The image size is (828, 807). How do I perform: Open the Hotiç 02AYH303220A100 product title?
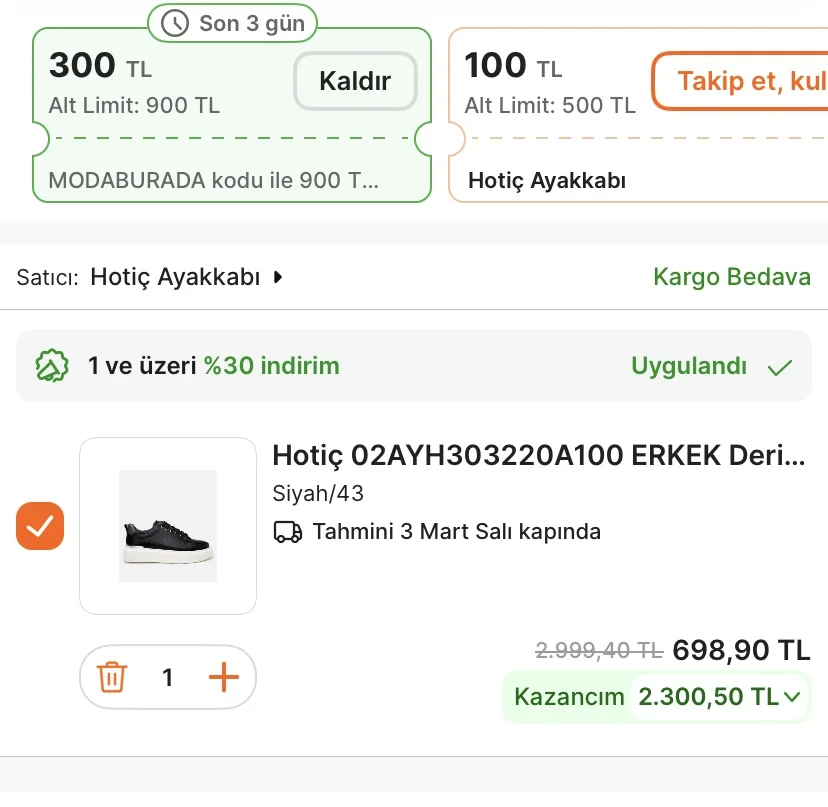[538, 455]
